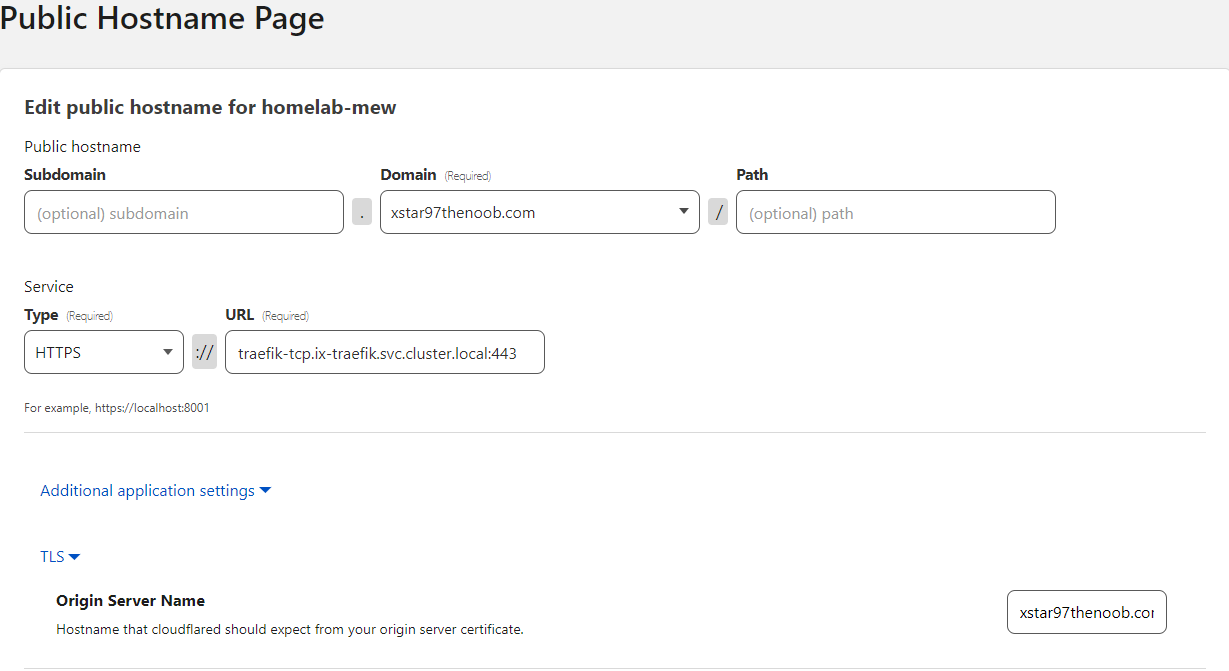Open the service Type selector showing HTTPS
The image size is (1229, 671).
[x=103, y=352]
